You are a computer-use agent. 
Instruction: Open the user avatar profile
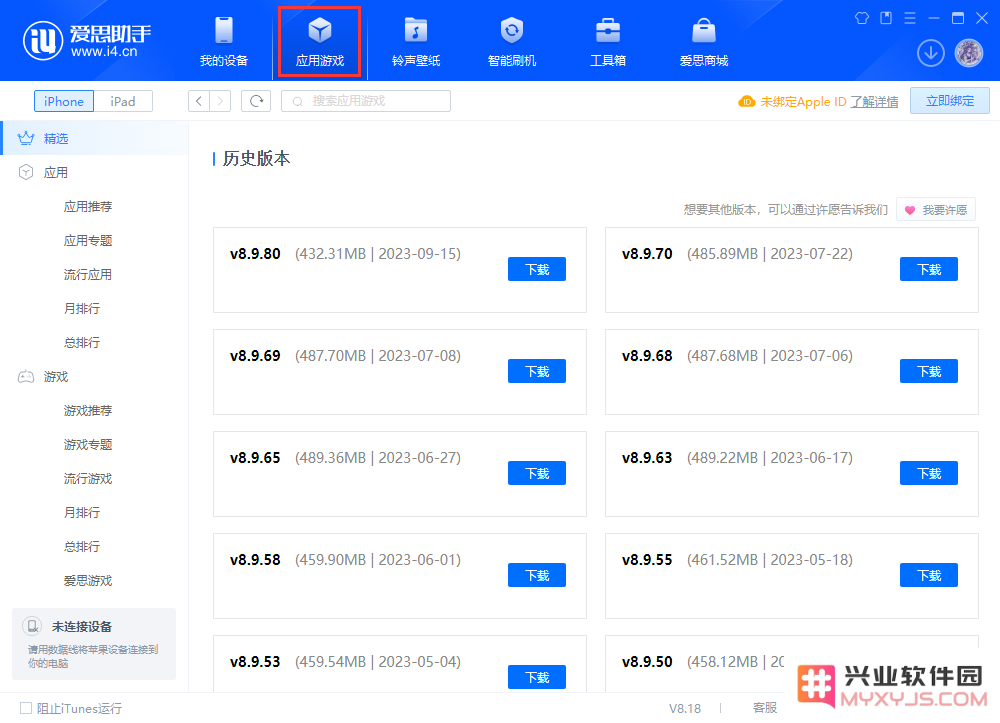tap(969, 53)
